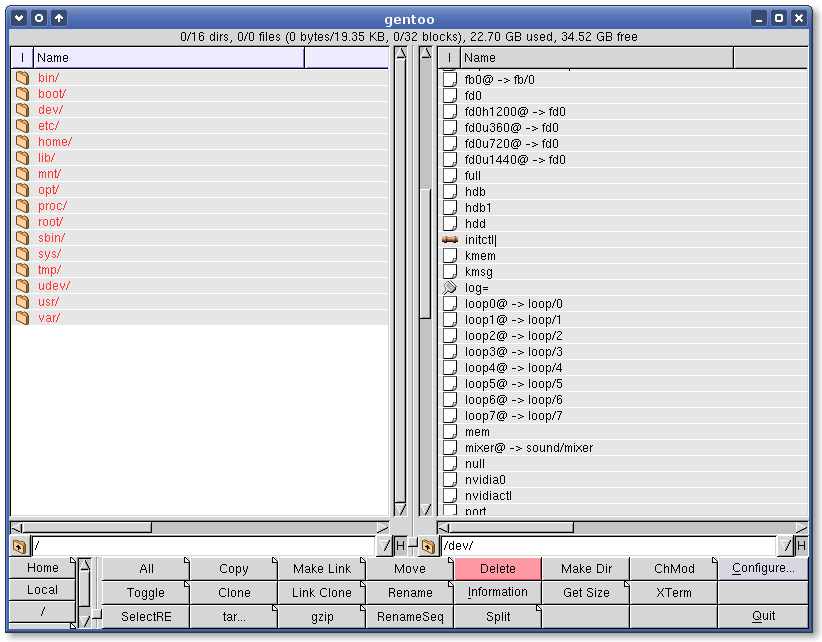Click the parent directory icon left of / path
The image size is (822, 642).
pyautogui.click(x=19, y=546)
